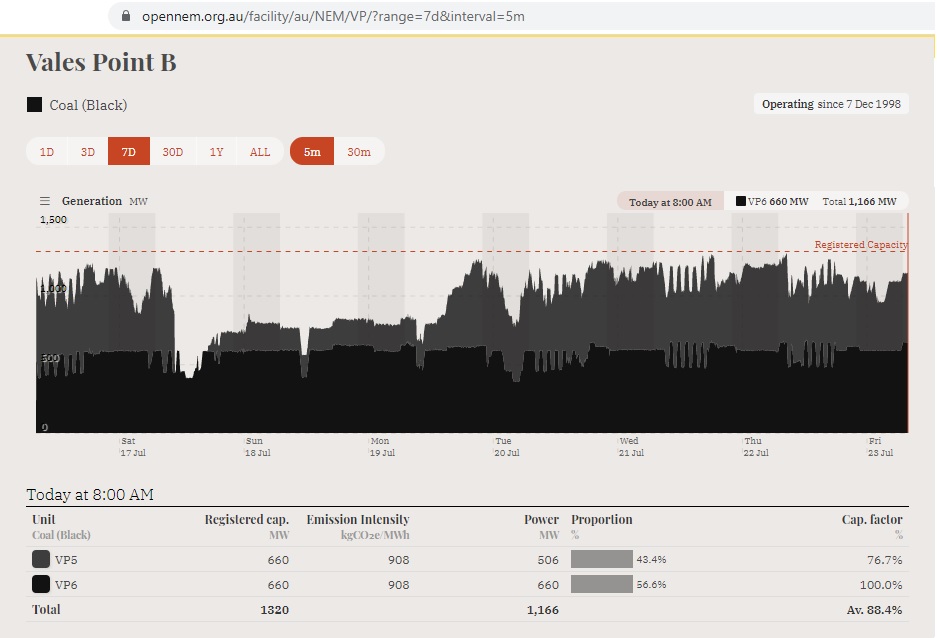This screenshot has height=638, width=937.
Task: Select the ALL range option
Action: (260, 152)
